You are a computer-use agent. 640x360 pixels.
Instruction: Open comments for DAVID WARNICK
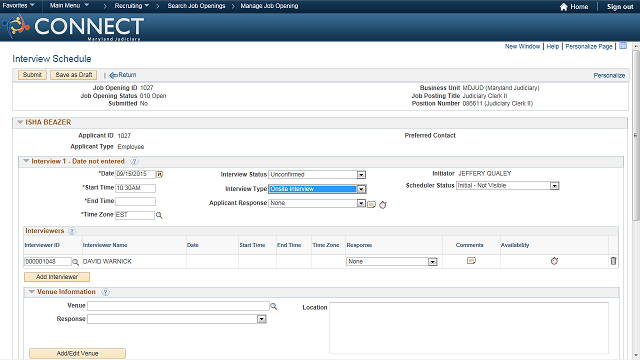(471, 261)
